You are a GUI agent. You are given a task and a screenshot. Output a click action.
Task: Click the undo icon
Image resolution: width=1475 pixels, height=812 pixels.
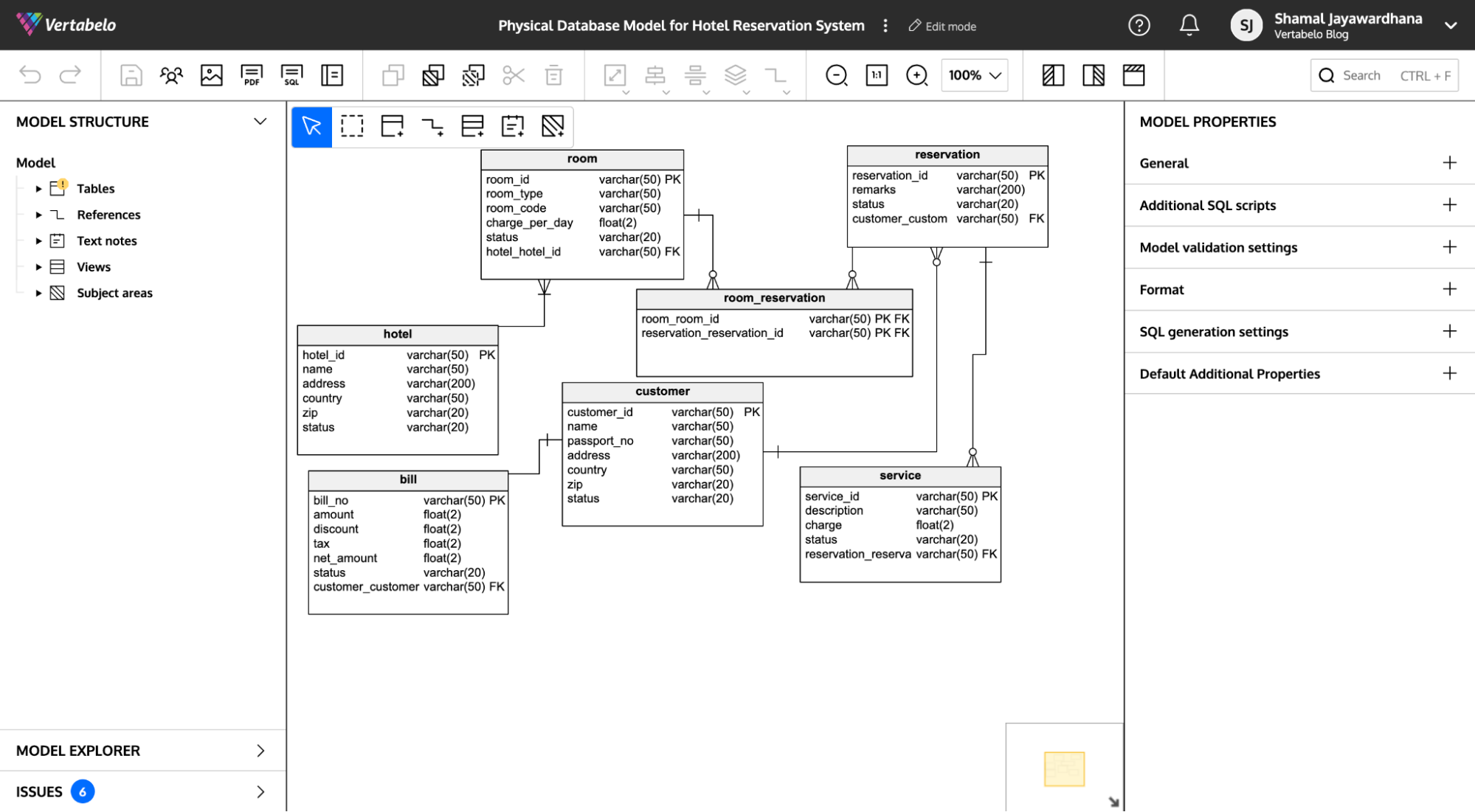(30, 75)
